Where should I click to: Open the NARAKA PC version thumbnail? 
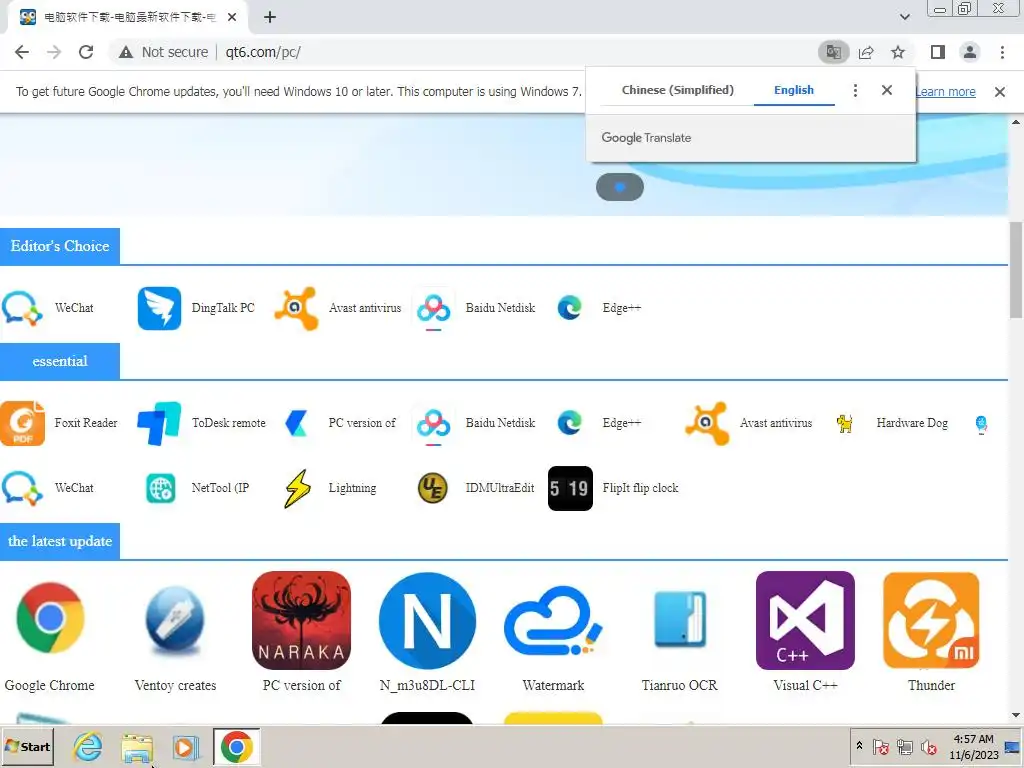tap(301, 620)
